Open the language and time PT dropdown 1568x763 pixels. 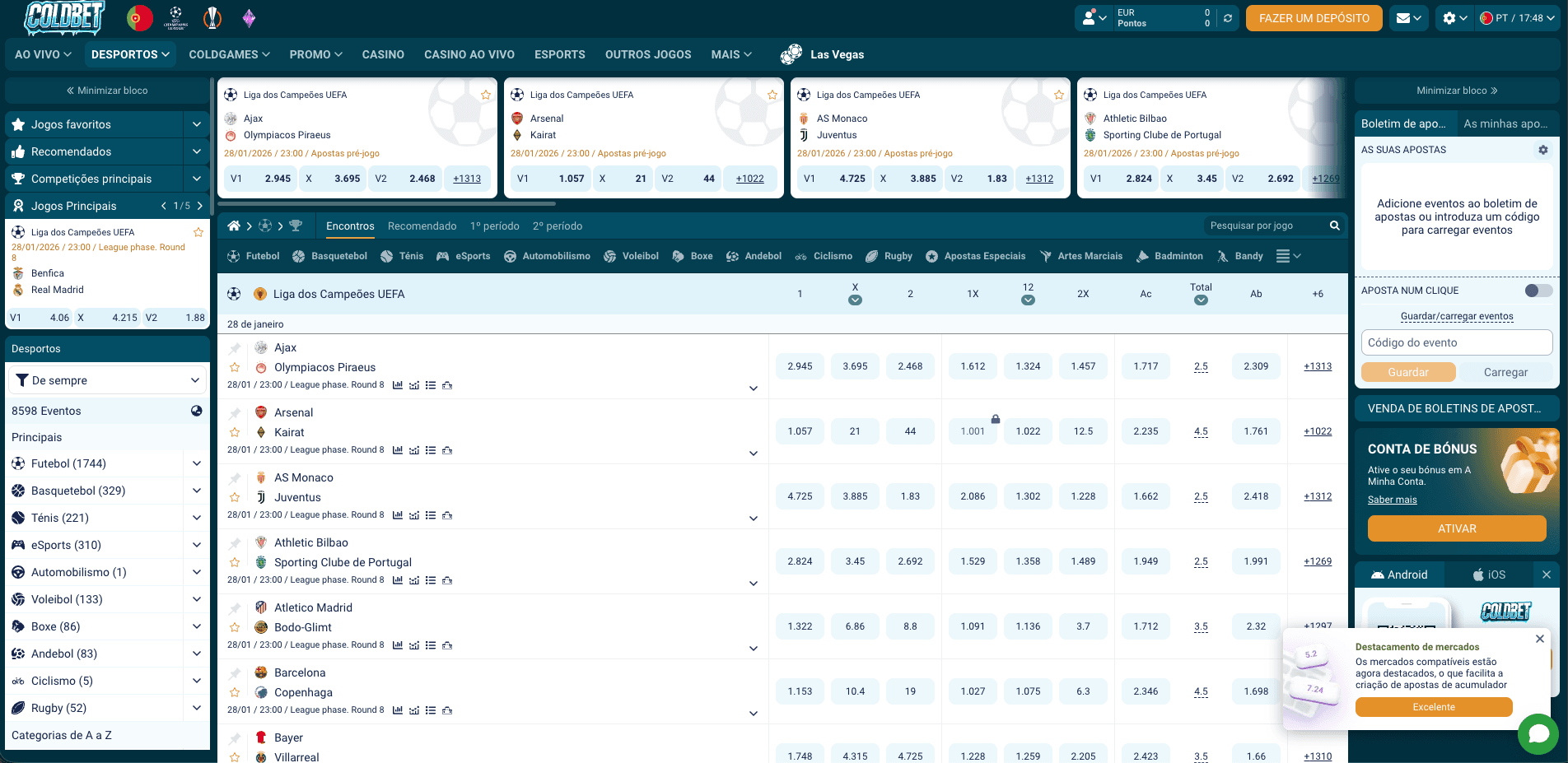point(1518,18)
